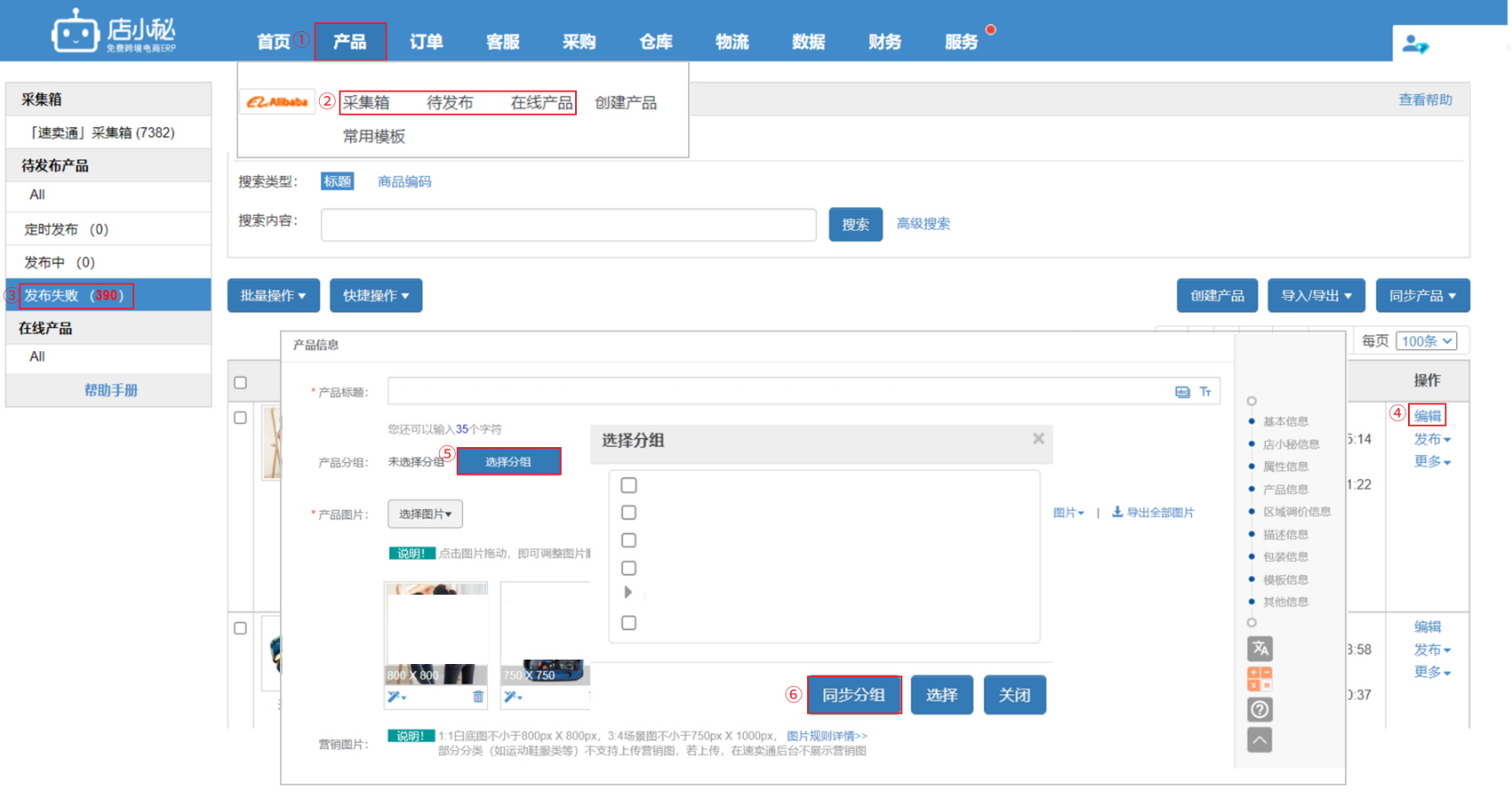Viewport: 1512px width, 808px height.
Task: Click the 高级搜索 link
Action: click(x=923, y=224)
